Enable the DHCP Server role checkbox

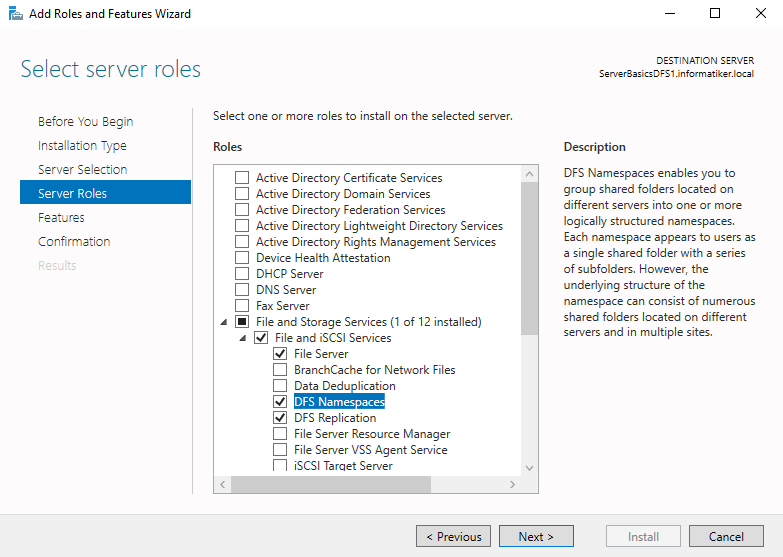(x=242, y=274)
